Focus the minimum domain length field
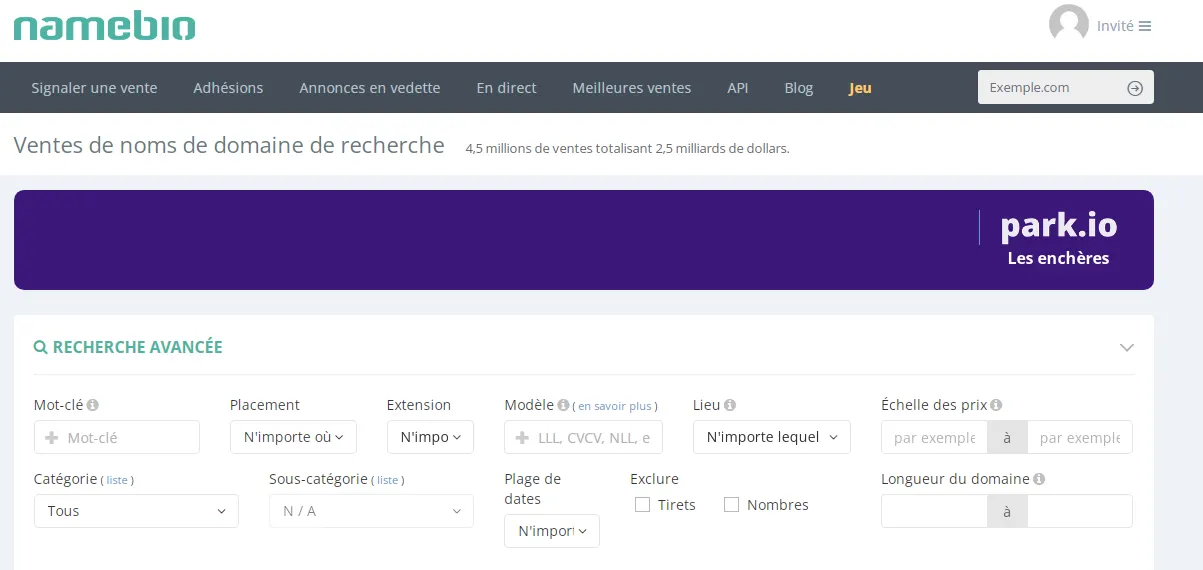This screenshot has width=1203, height=570. tap(934, 511)
